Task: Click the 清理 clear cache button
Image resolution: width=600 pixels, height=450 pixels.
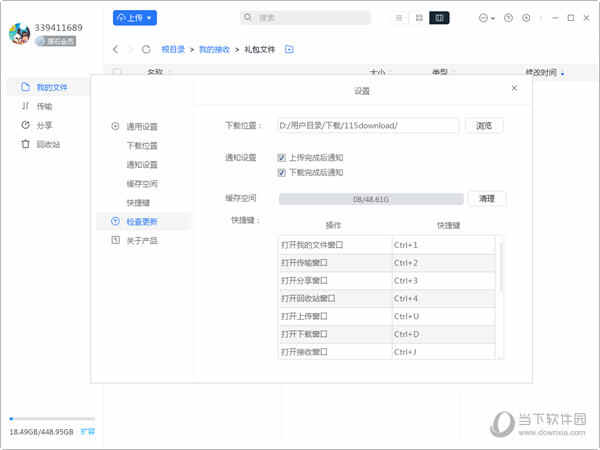Action: tap(487, 199)
